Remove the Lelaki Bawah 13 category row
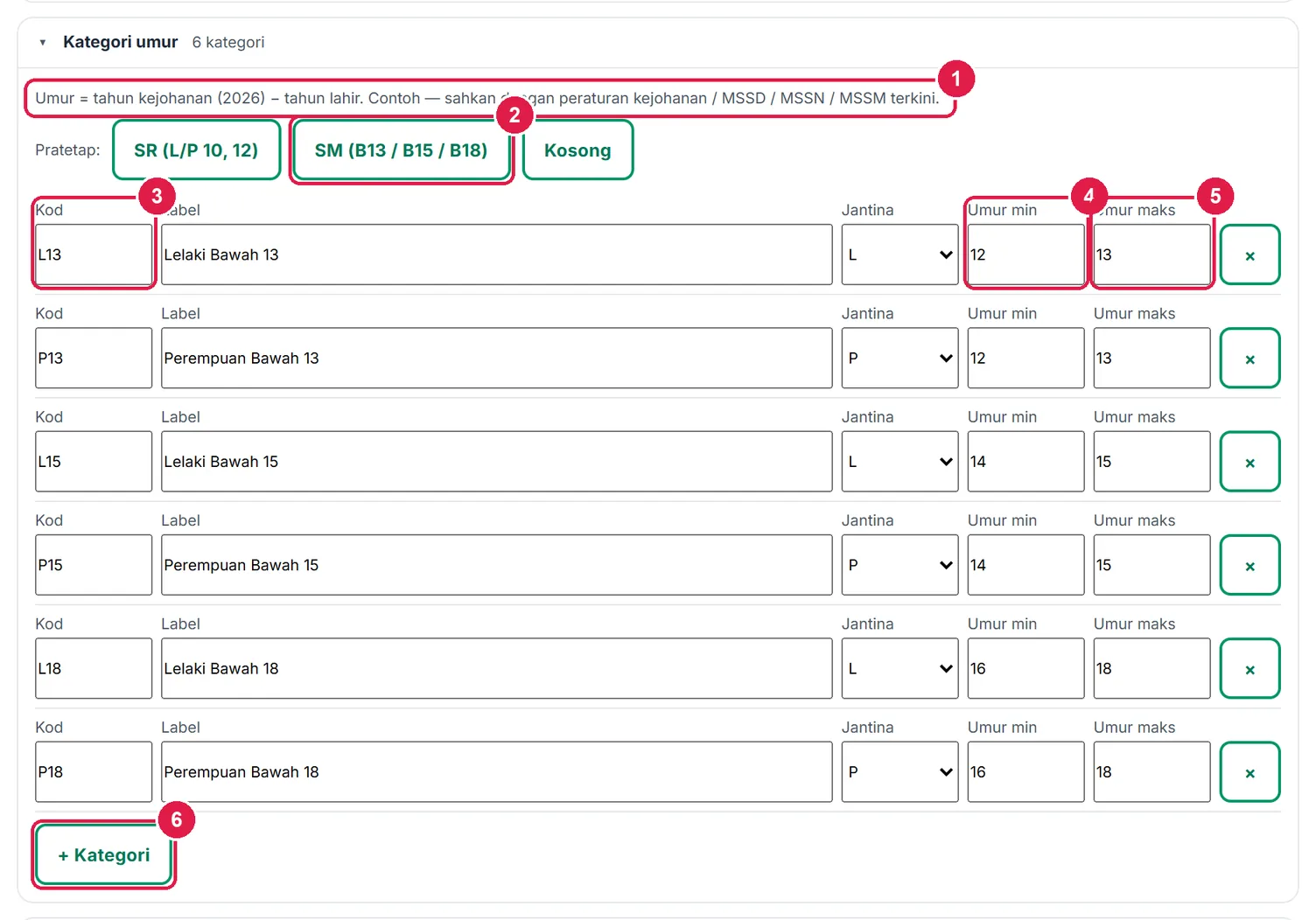The image size is (1316, 920). [x=1249, y=254]
